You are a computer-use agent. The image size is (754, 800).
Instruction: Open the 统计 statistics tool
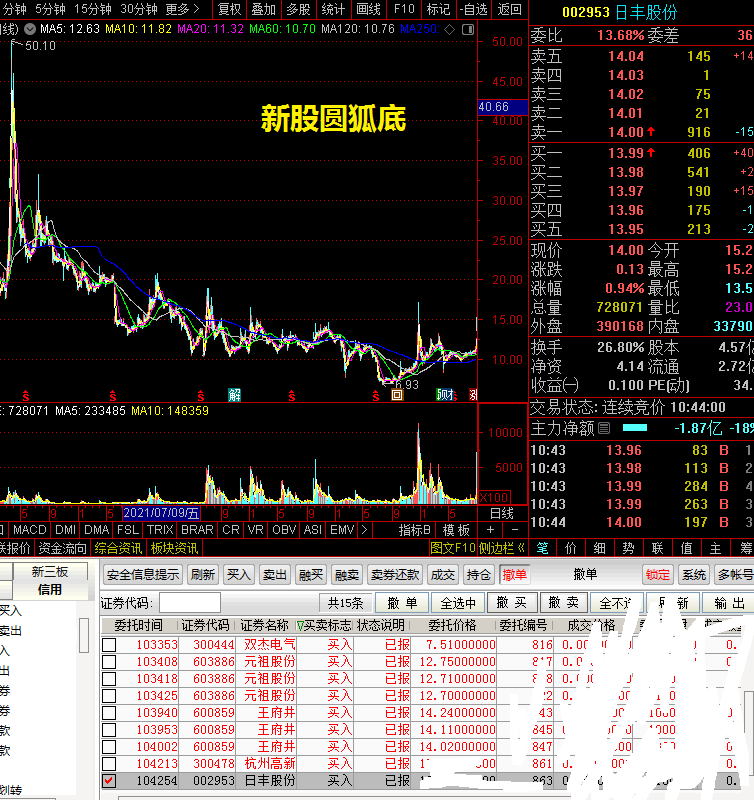click(x=333, y=9)
